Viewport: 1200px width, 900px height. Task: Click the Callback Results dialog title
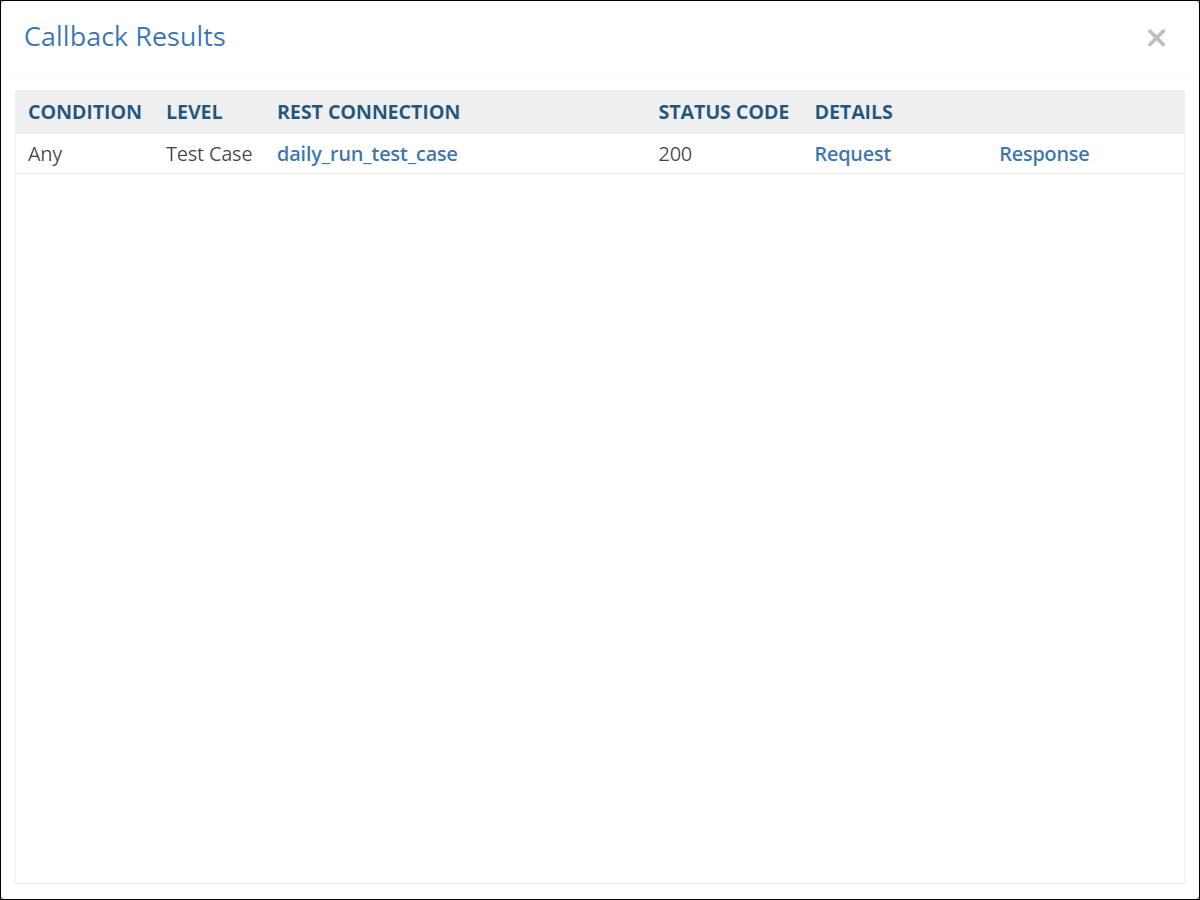point(125,37)
